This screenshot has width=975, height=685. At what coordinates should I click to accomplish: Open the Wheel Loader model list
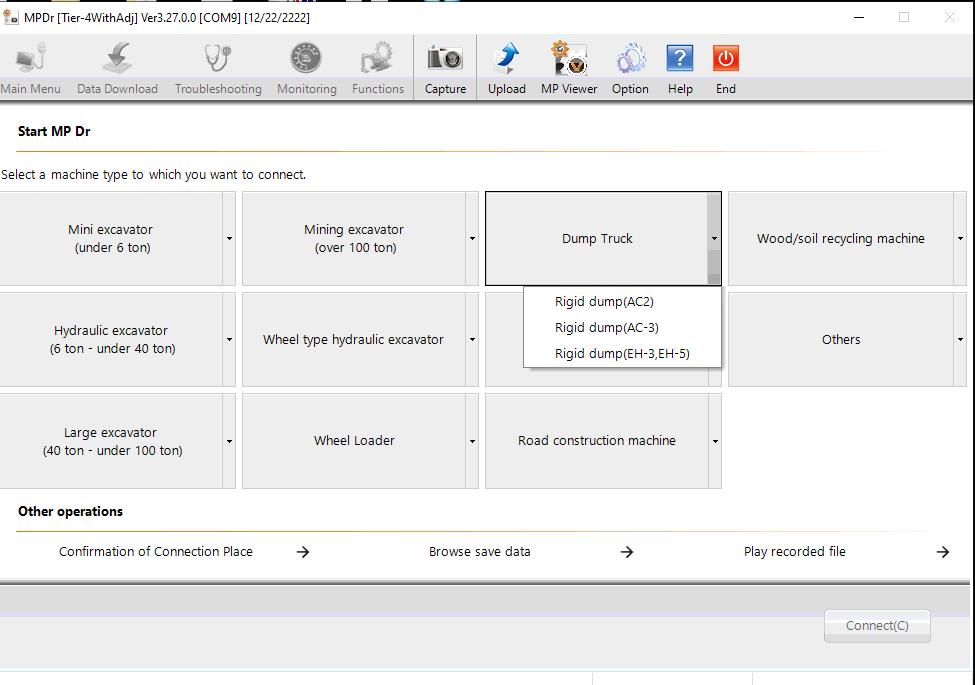(x=471, y=440)
